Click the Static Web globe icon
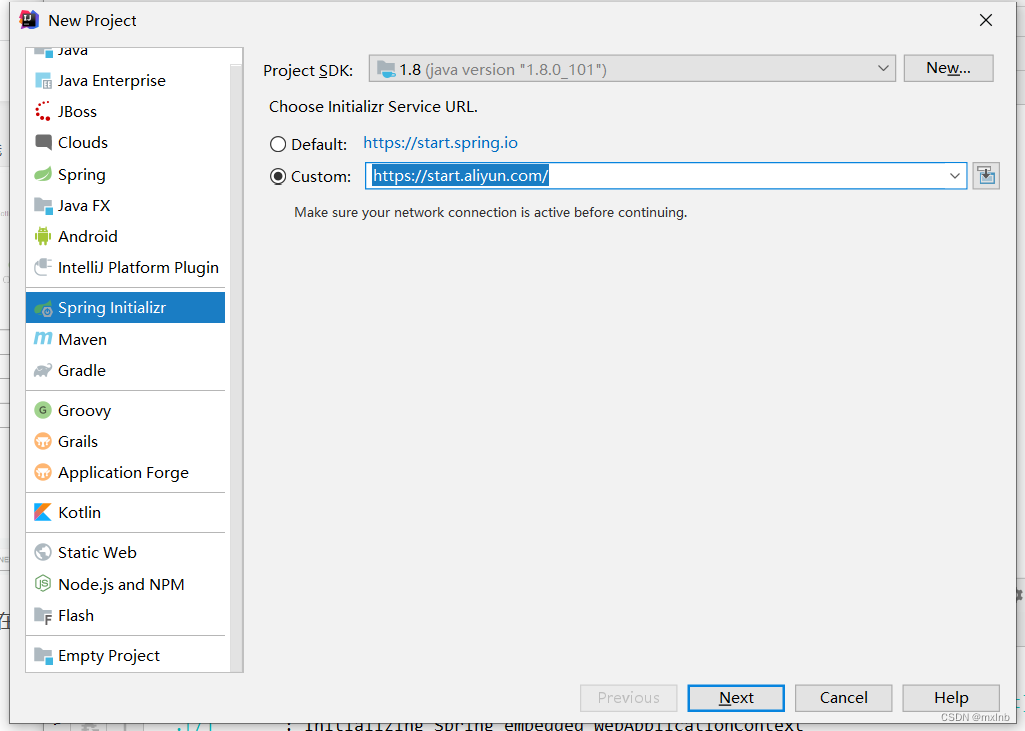 (x=43, y=552)
